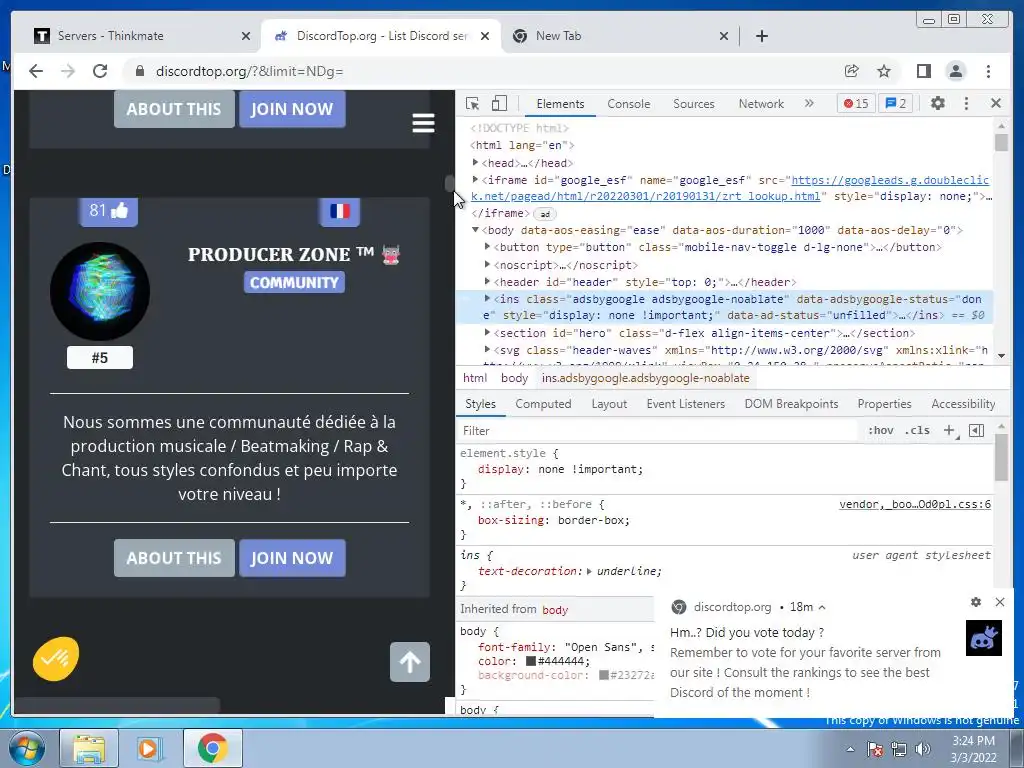Expand the header element node
The height and width of the screenshot is (768, 1024).
(487, 281)
